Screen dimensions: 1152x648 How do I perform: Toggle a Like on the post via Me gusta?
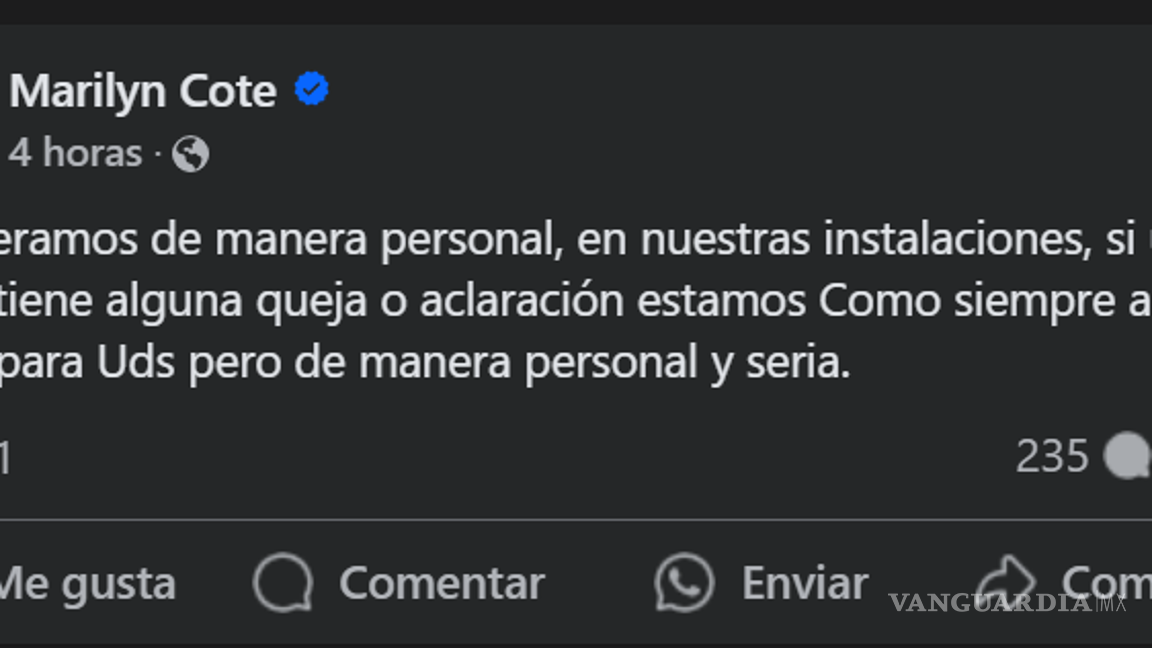[x=88, y=582]
